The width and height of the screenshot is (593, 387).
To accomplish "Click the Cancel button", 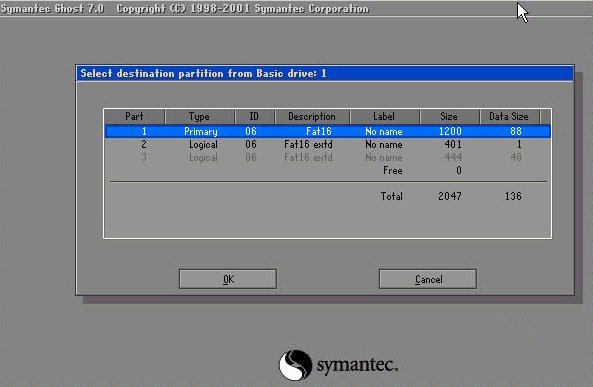I will pyautogui.click(x=428, y=279).
